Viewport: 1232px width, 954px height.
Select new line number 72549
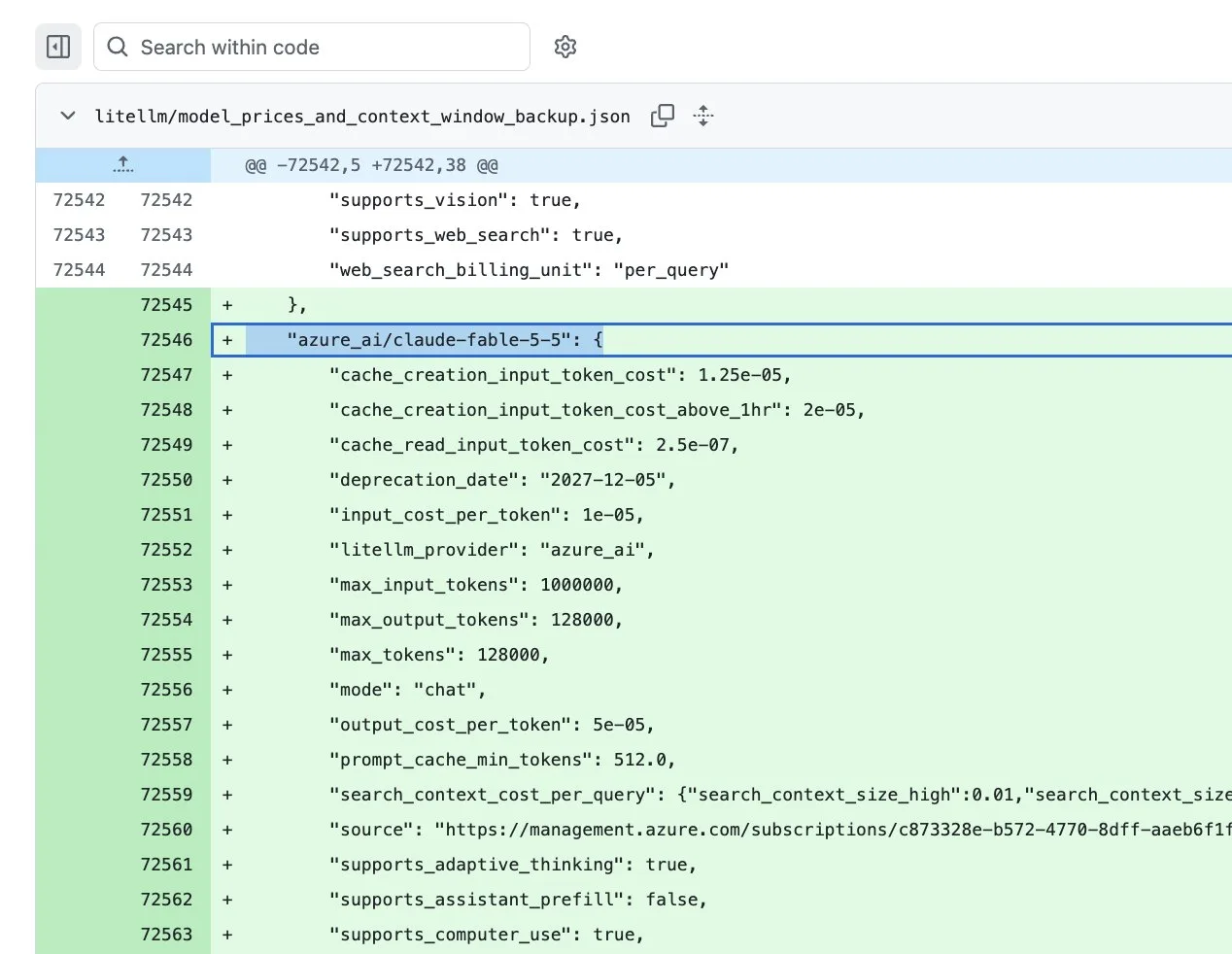coord(166,445)
